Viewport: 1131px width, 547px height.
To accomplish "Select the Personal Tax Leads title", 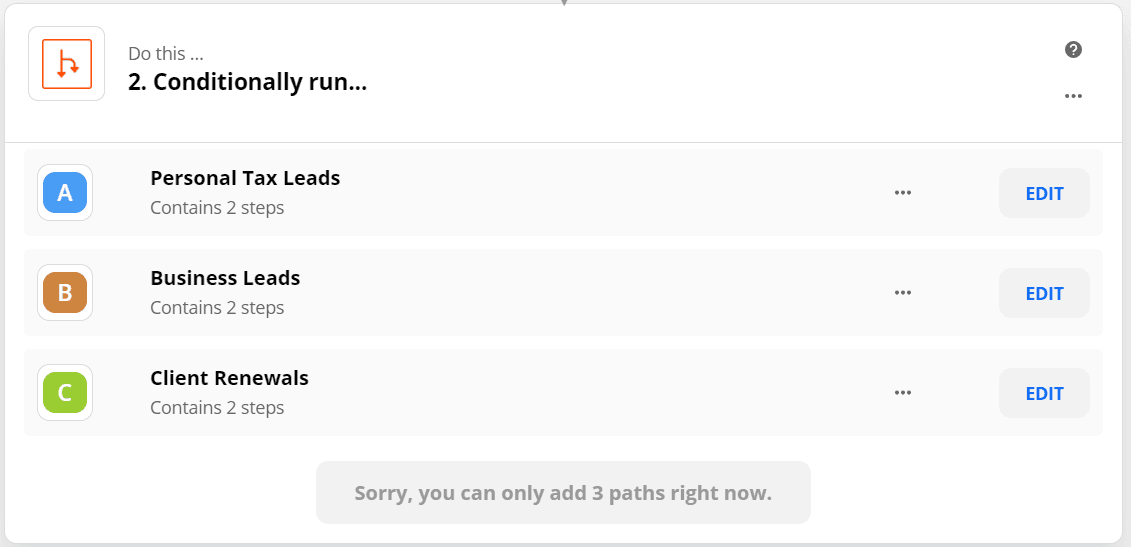I will click(x=245, y=178).
